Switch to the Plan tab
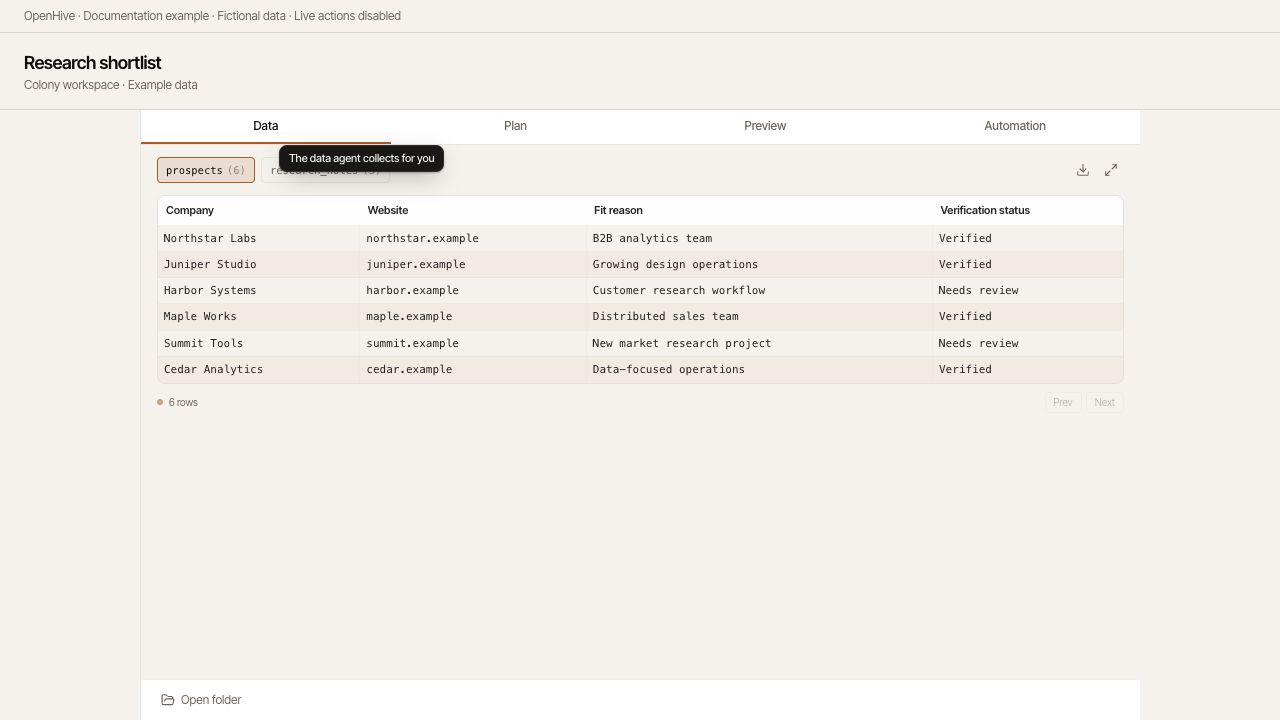This screenshot has height=720, width=1280. (x=515, y=126)
